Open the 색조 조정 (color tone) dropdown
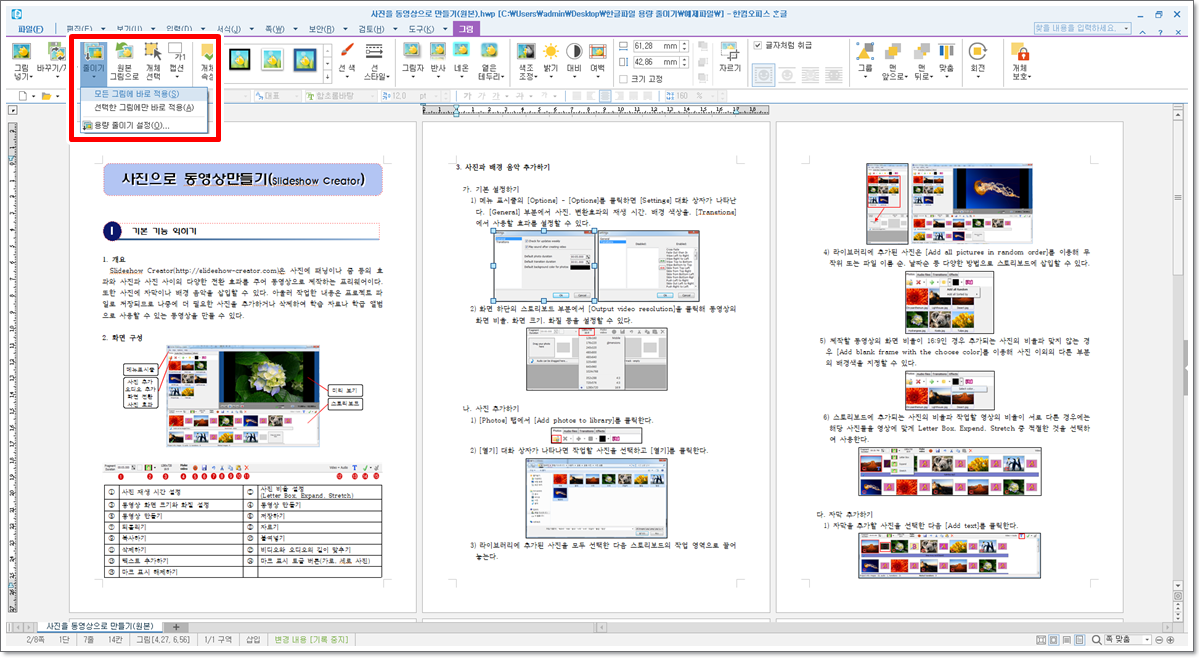The width and height of the screenshot is (1200, 658). click(x=525, y=61)
